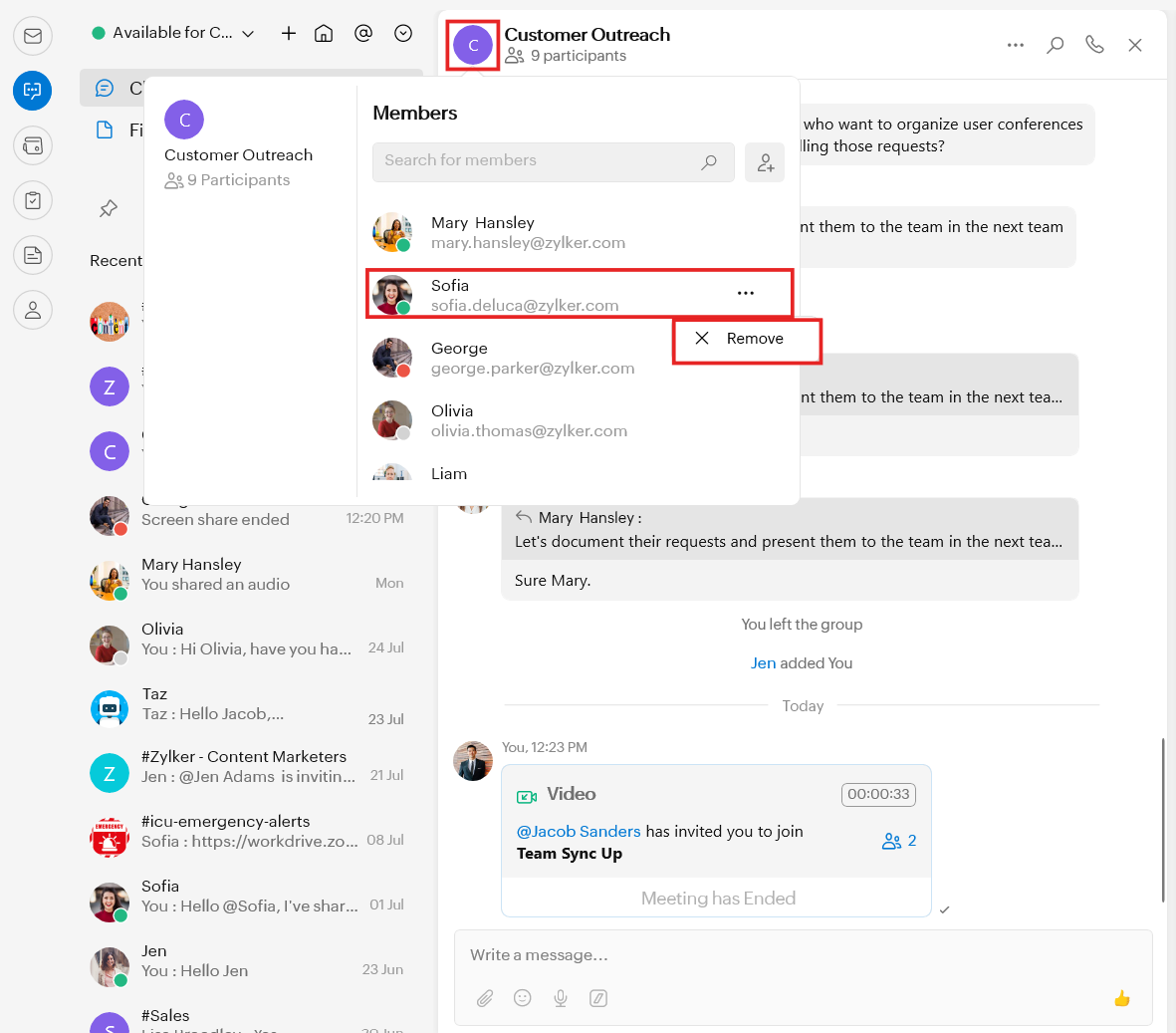This screenshot has height=1033, width=1176.
Task: Click the Customer Outreach avatar in chat header
Action: [473, 45]
